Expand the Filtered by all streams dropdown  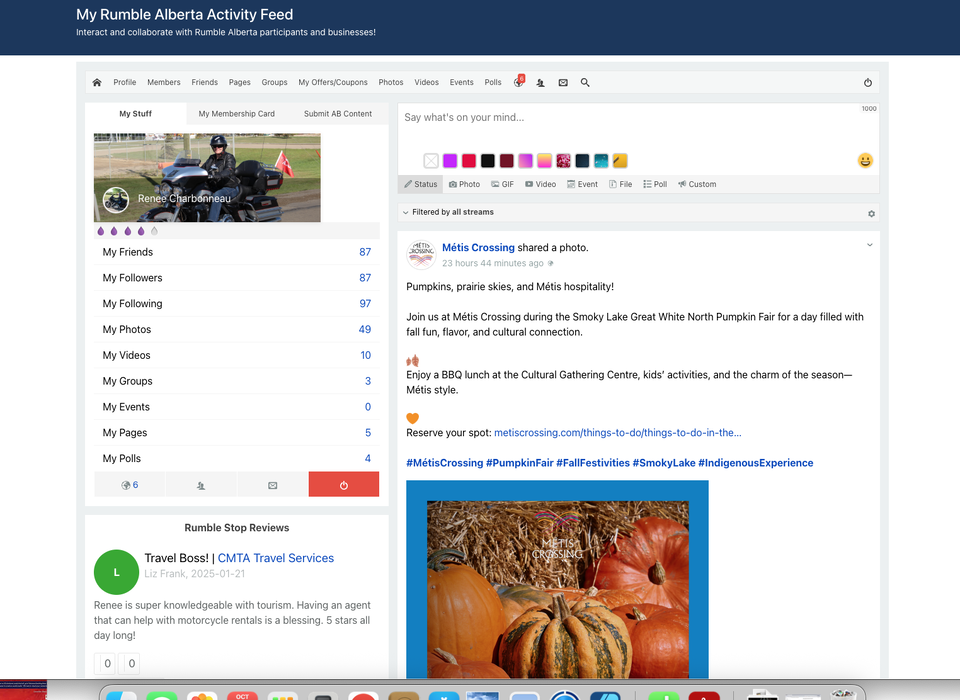(448, 212)
